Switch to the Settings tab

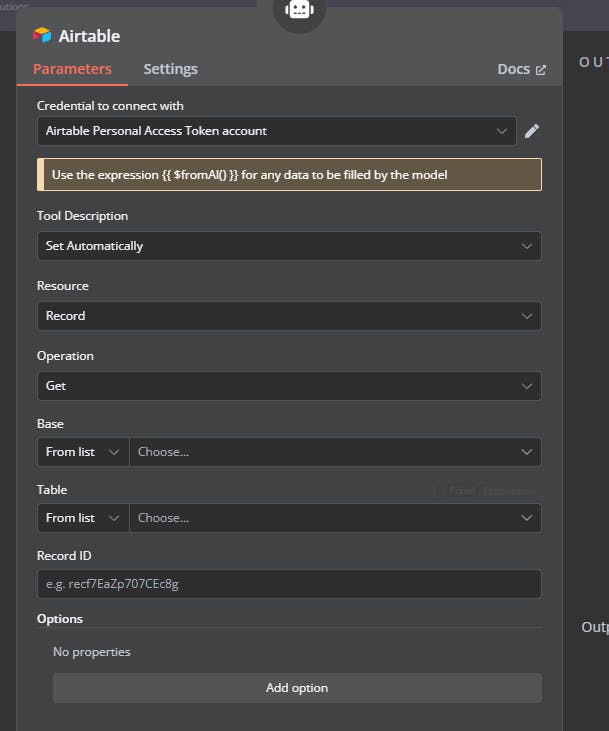[x=170, y=69]
